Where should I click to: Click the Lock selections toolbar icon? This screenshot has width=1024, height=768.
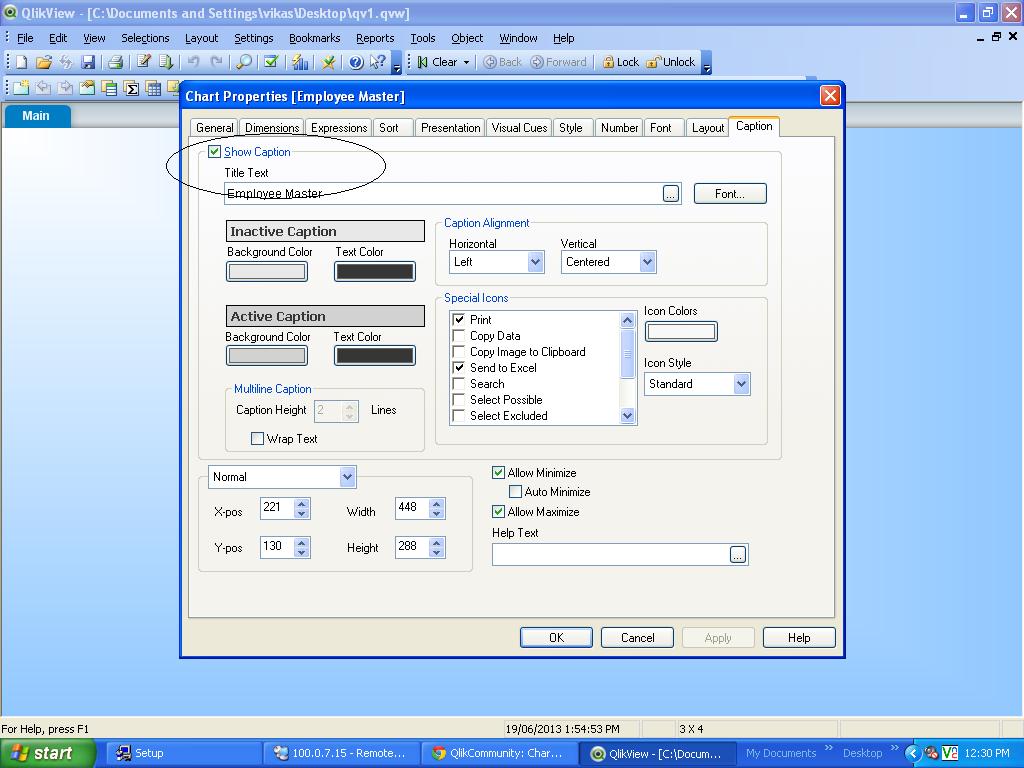click(620, 62)
